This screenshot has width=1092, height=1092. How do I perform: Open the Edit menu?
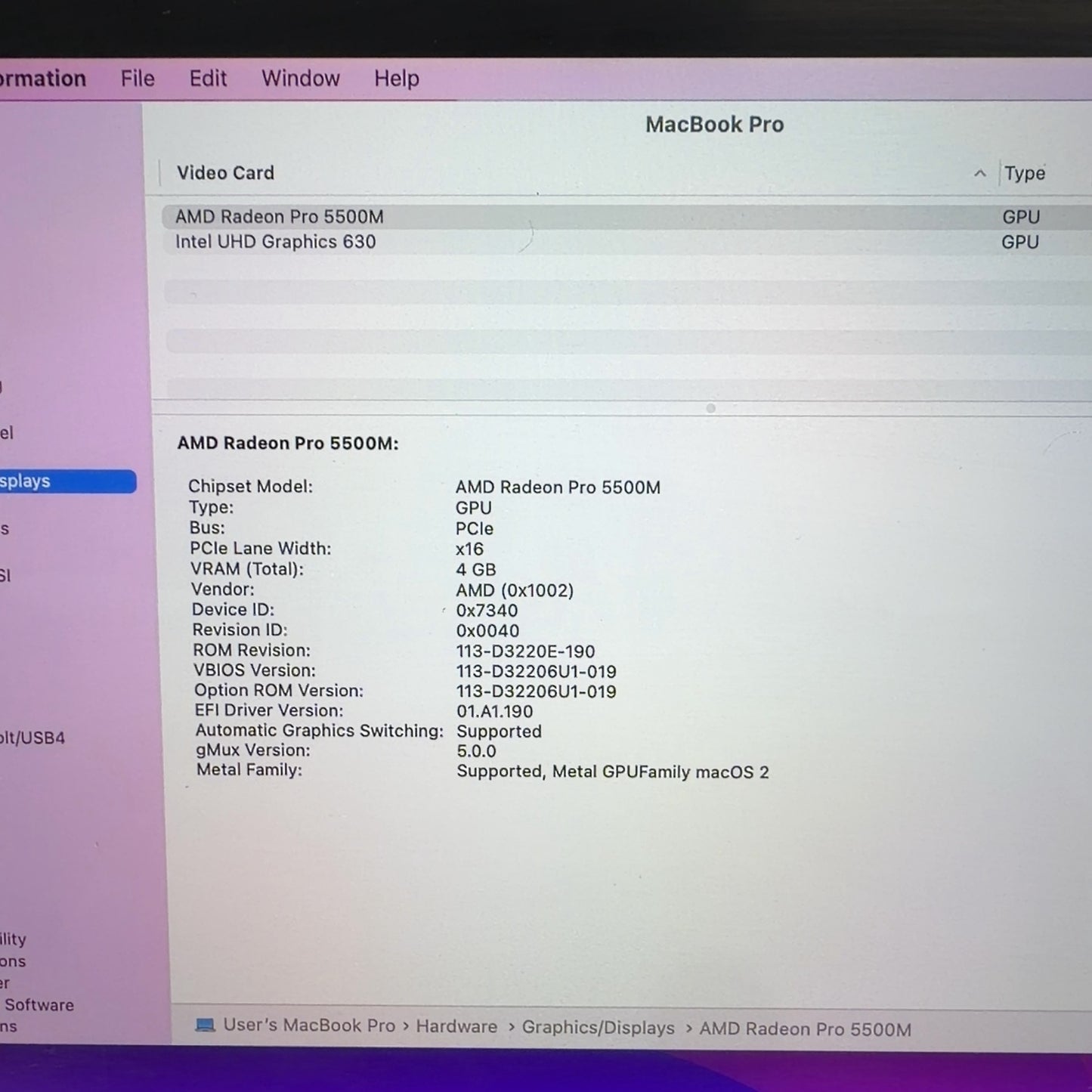point(208,79)
